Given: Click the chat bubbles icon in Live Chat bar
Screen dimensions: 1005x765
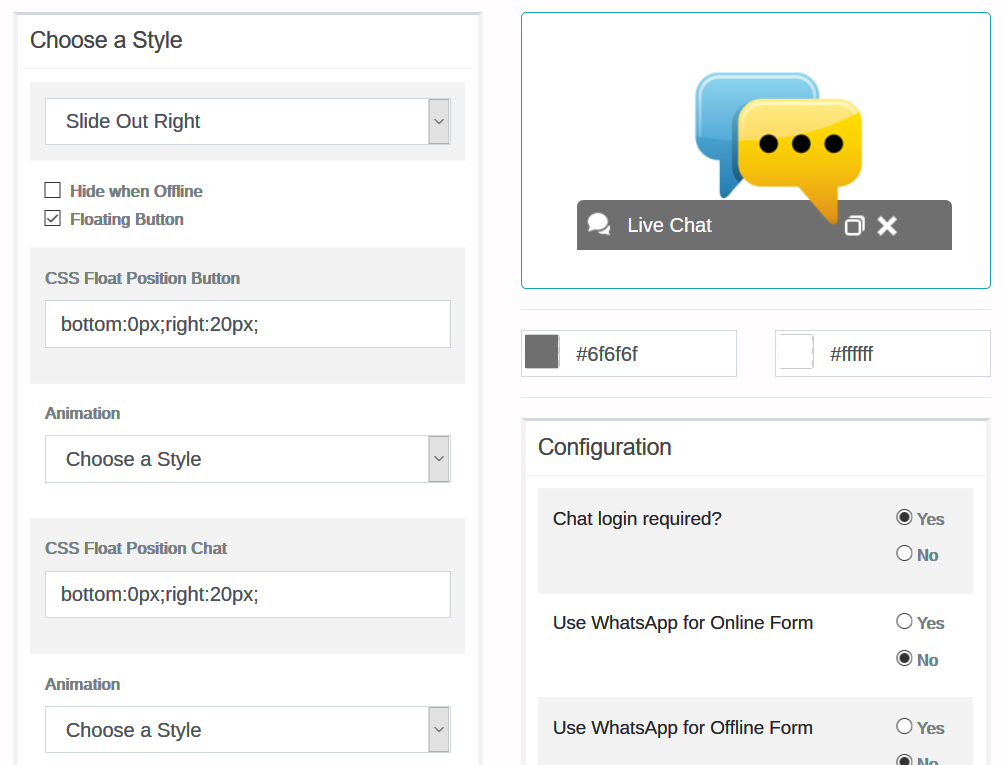Looking at the screenshot, I should tap(599, 225).
